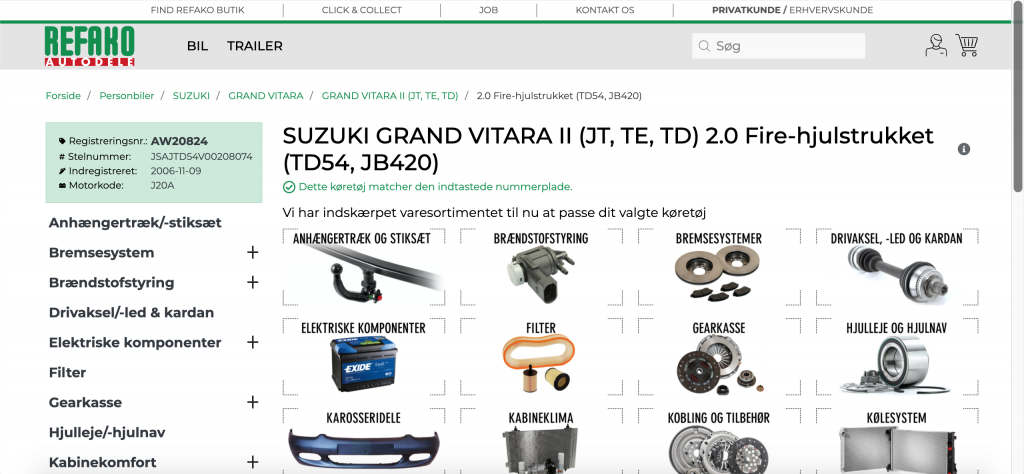The image size is (1024, 474).
Task: Open the TRAILER menu
Action: [x=255, y=46]
